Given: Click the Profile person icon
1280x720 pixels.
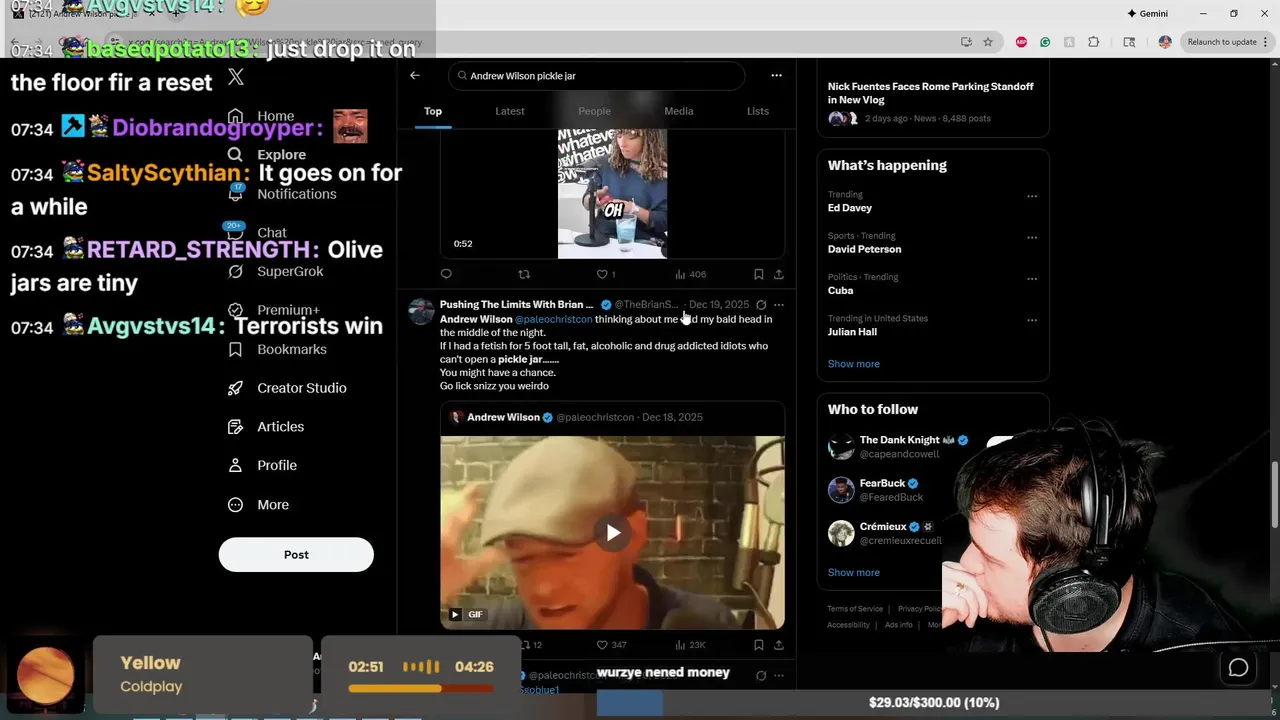Looking at the screenshot, I should (235, 465).
